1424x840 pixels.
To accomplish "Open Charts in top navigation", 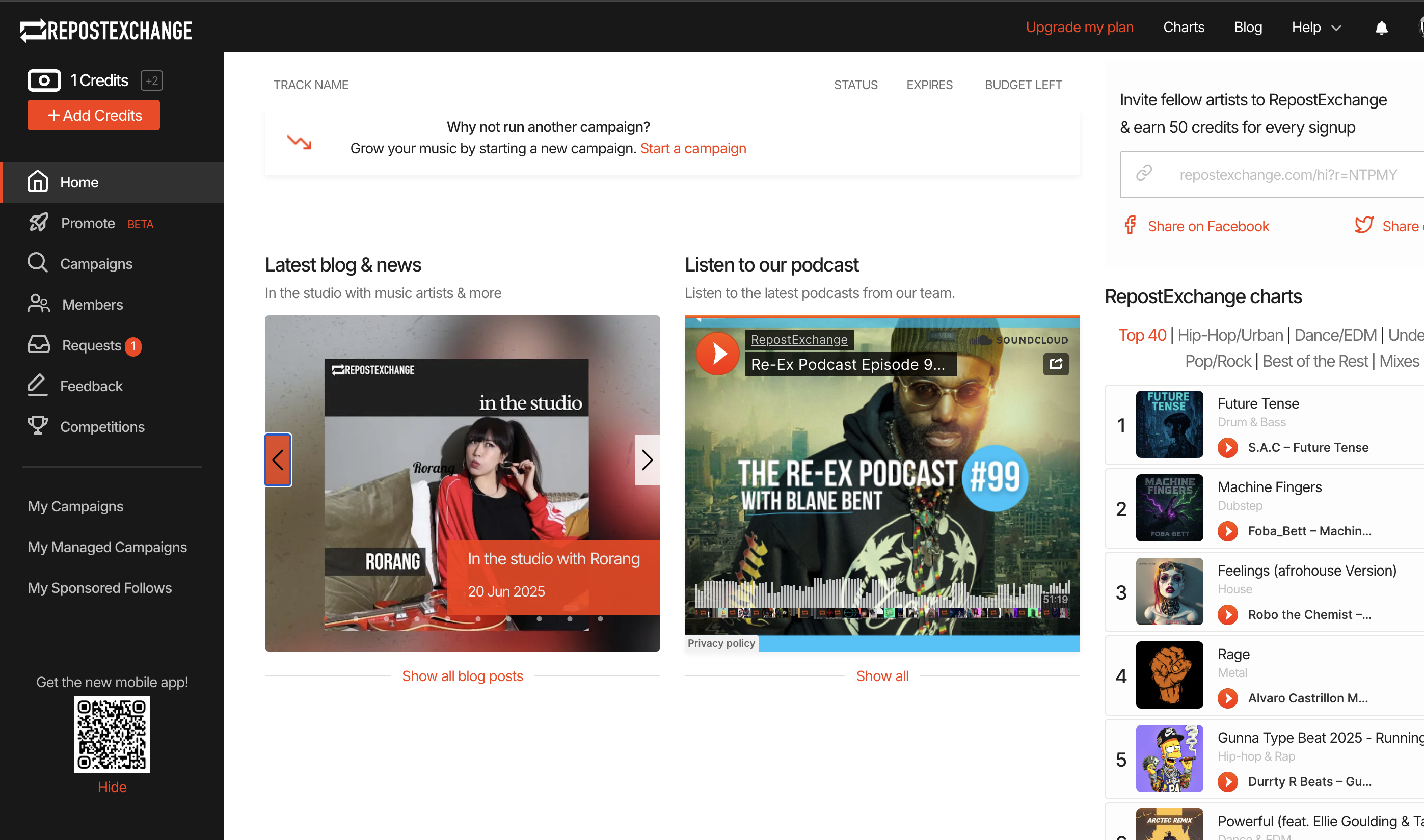I will (1184, 28).
